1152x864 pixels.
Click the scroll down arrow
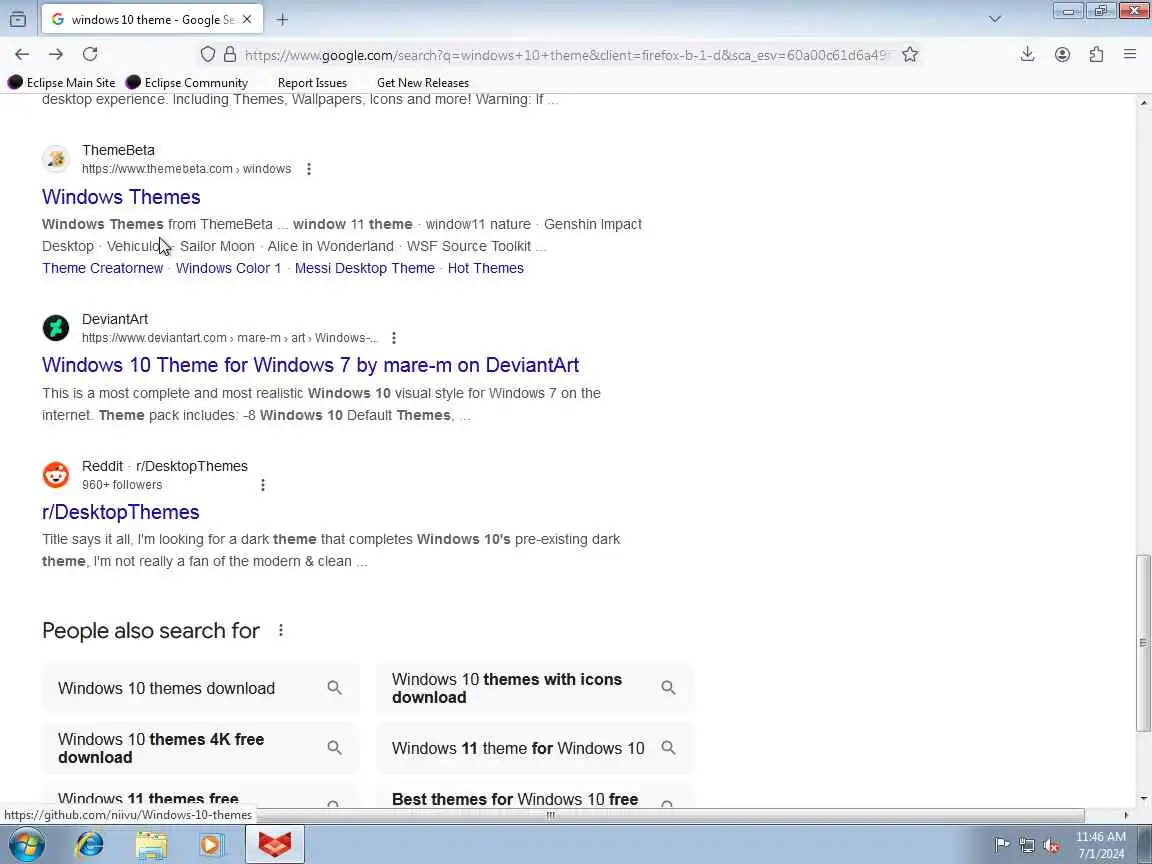(x=1143, y=799)
